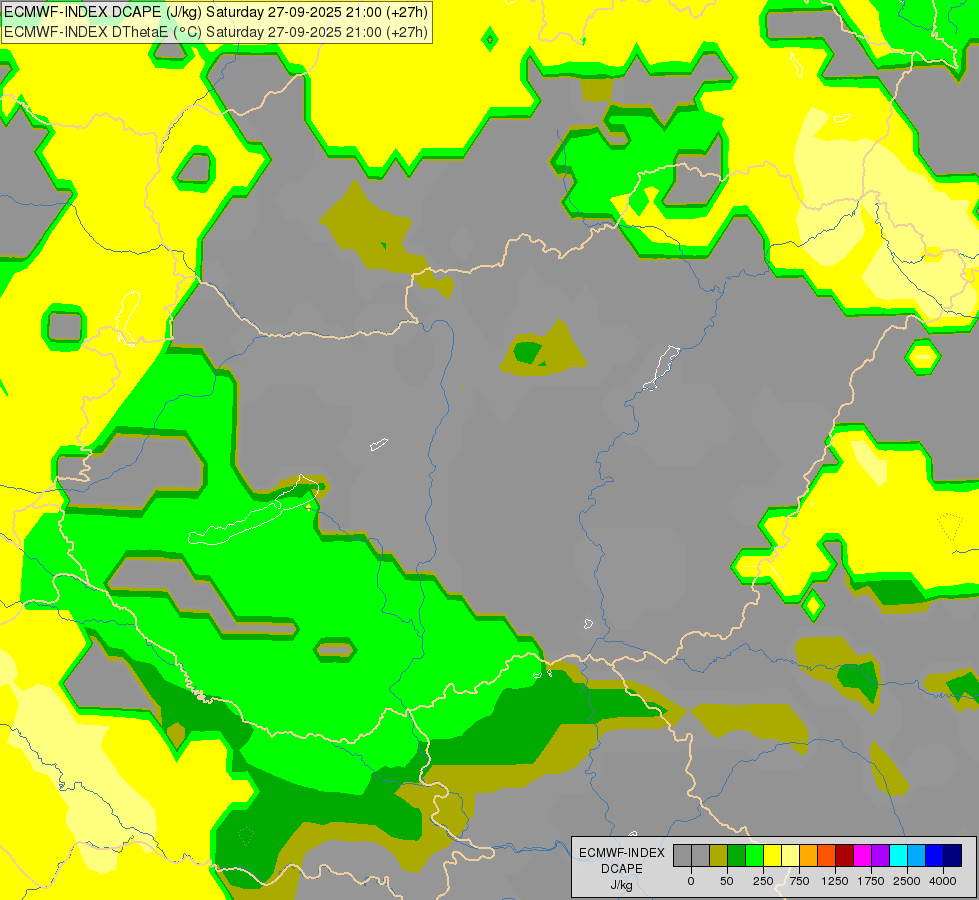This screenshot has height=900, width=979.
Task: Select the bright yellow legend swatch
Action: [x=772, y=855]
